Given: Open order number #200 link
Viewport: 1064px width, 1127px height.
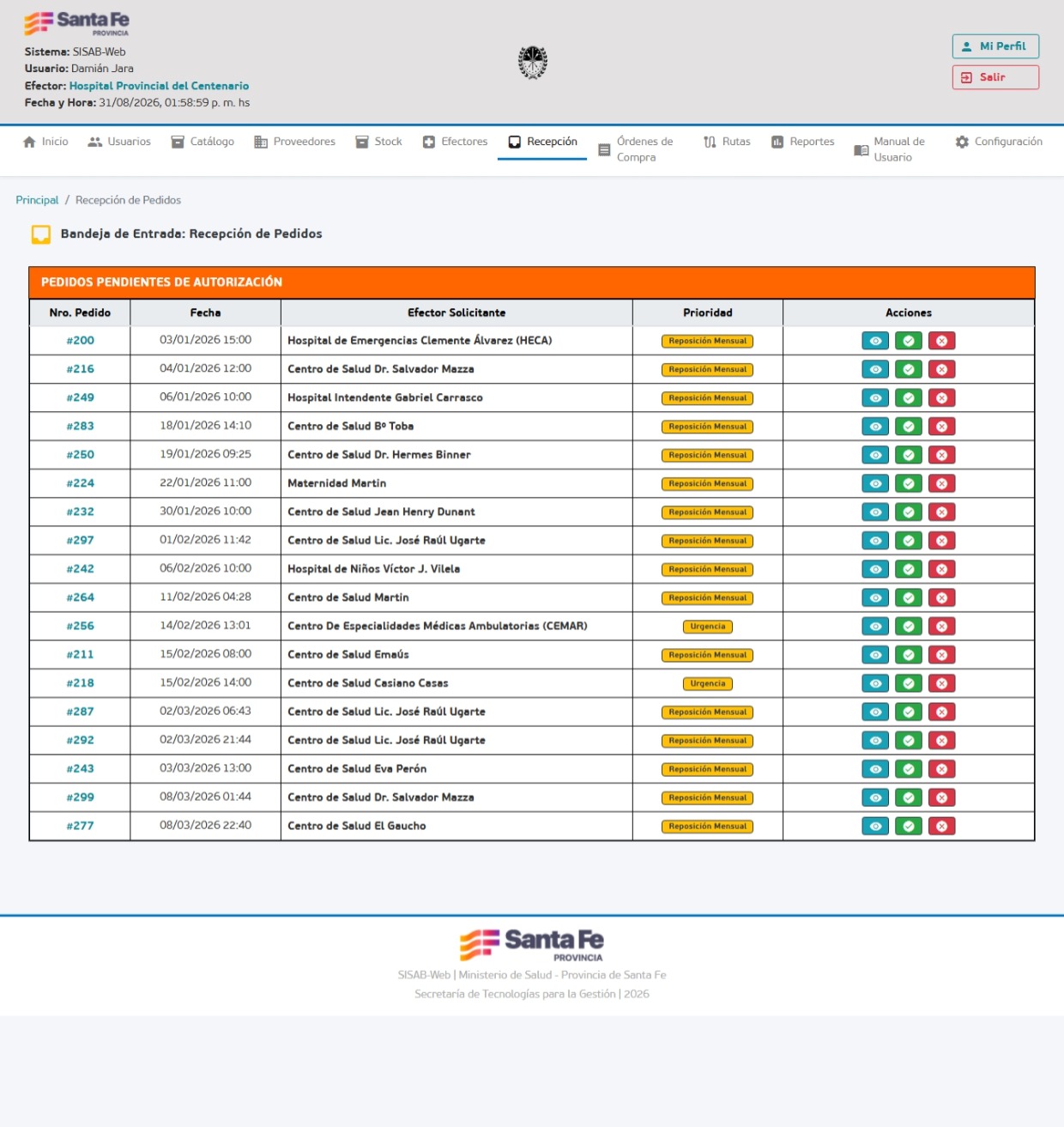Looking at the screenshot, I should (81, 341).
